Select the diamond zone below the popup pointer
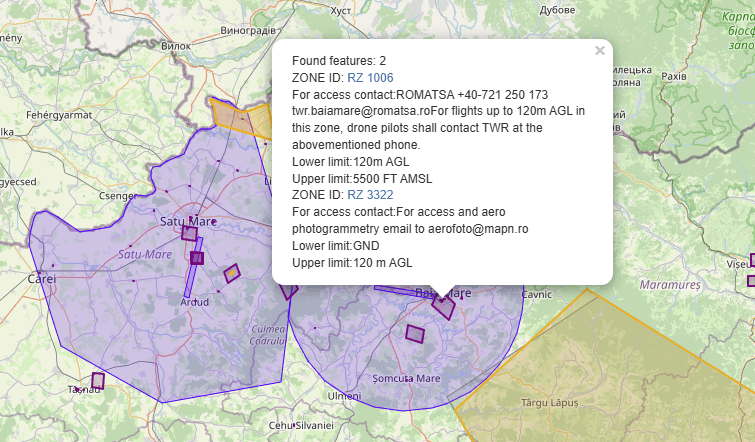This screenshot has height=442, width=755. 443,307
